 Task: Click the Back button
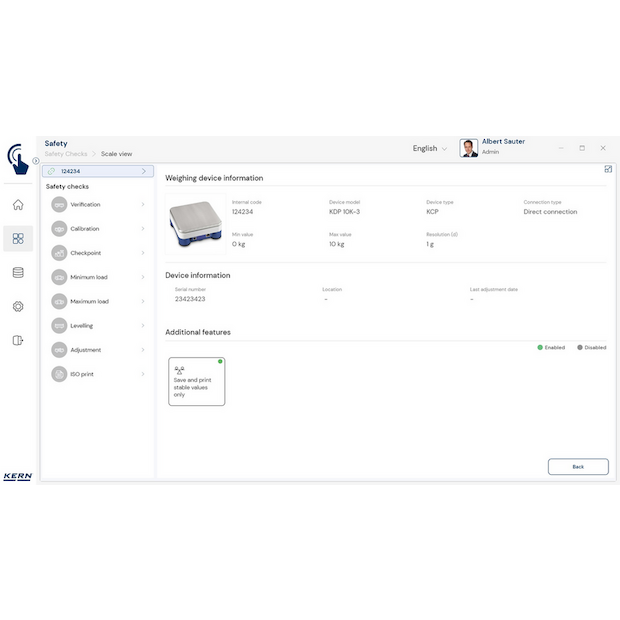(x=578, y=466)
